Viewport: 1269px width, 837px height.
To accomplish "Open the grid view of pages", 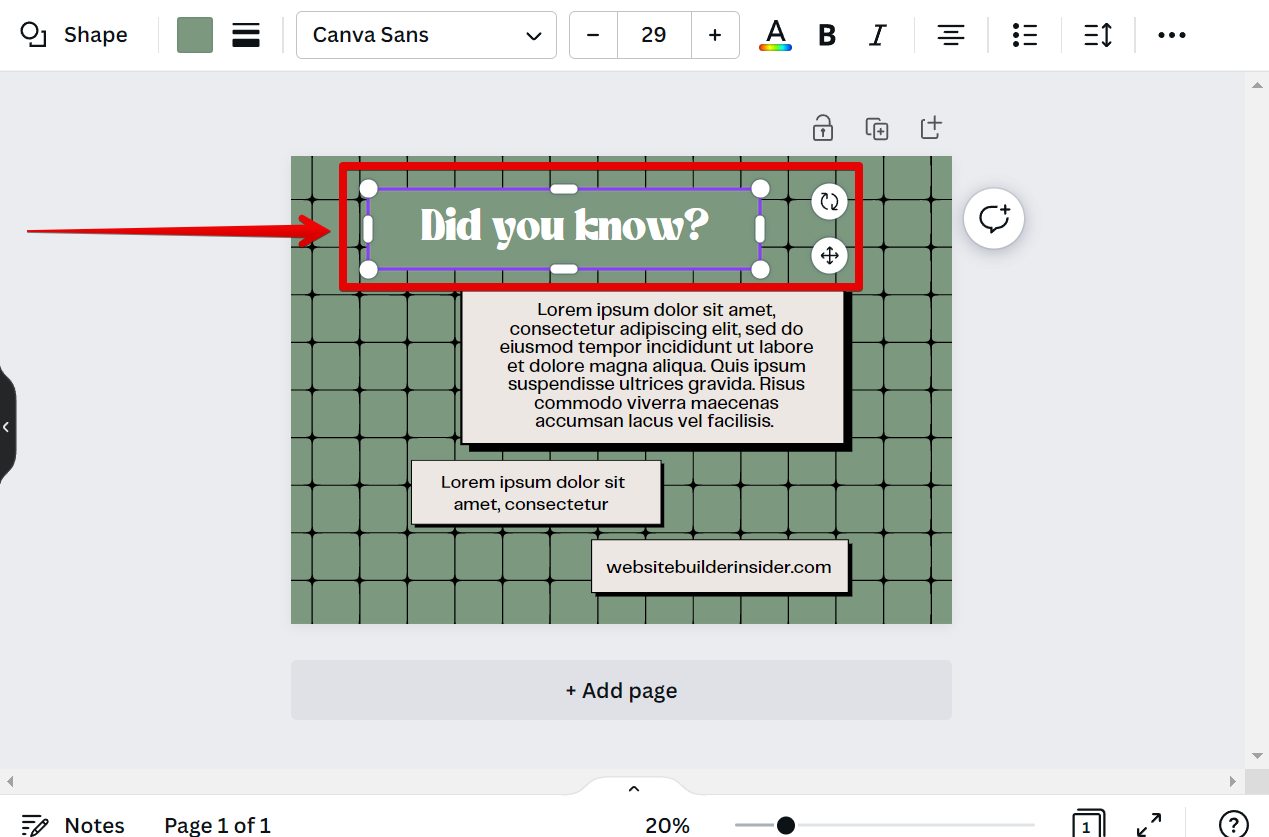I will tap(1088, 825).
